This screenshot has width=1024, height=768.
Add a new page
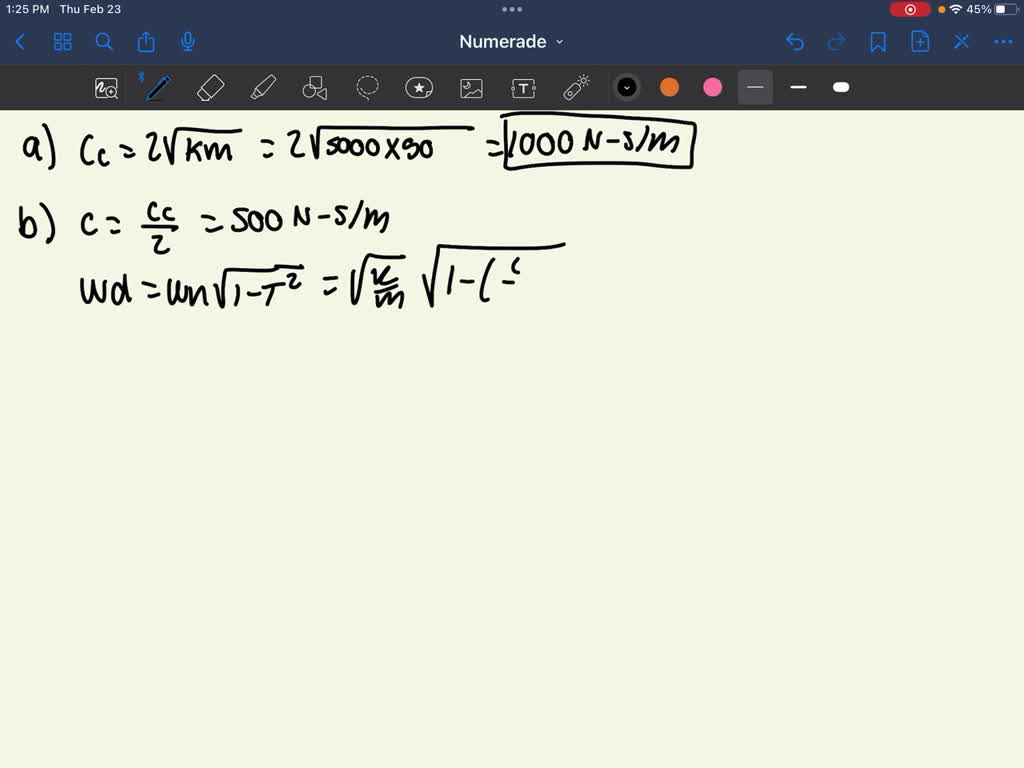(919, 42)
